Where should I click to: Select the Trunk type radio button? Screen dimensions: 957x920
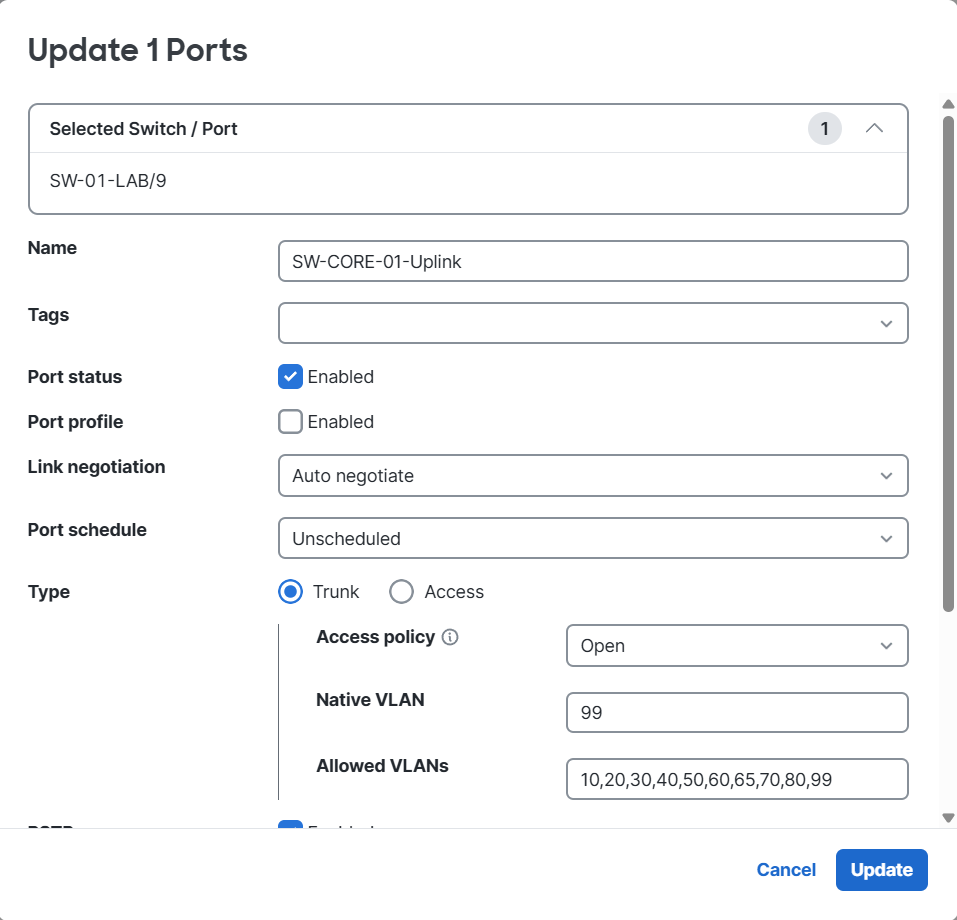(290, 592)
